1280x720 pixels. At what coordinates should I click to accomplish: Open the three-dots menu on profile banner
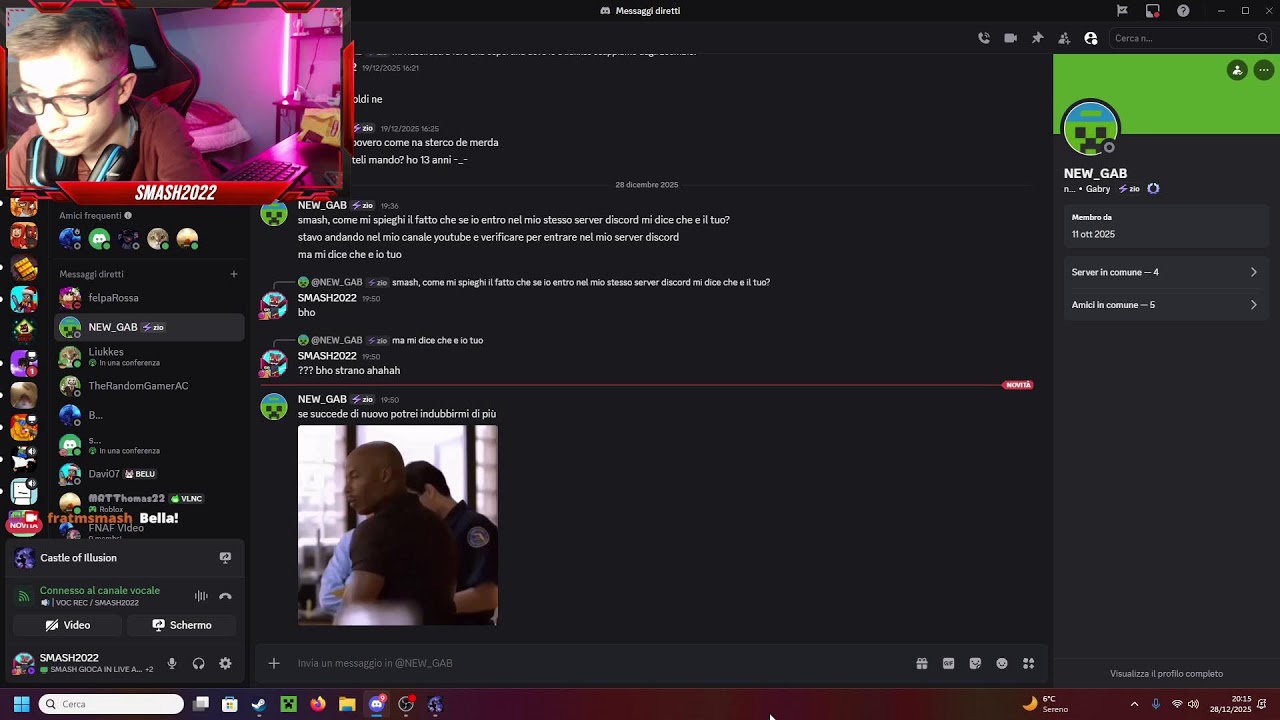(x=1264, y=70)
